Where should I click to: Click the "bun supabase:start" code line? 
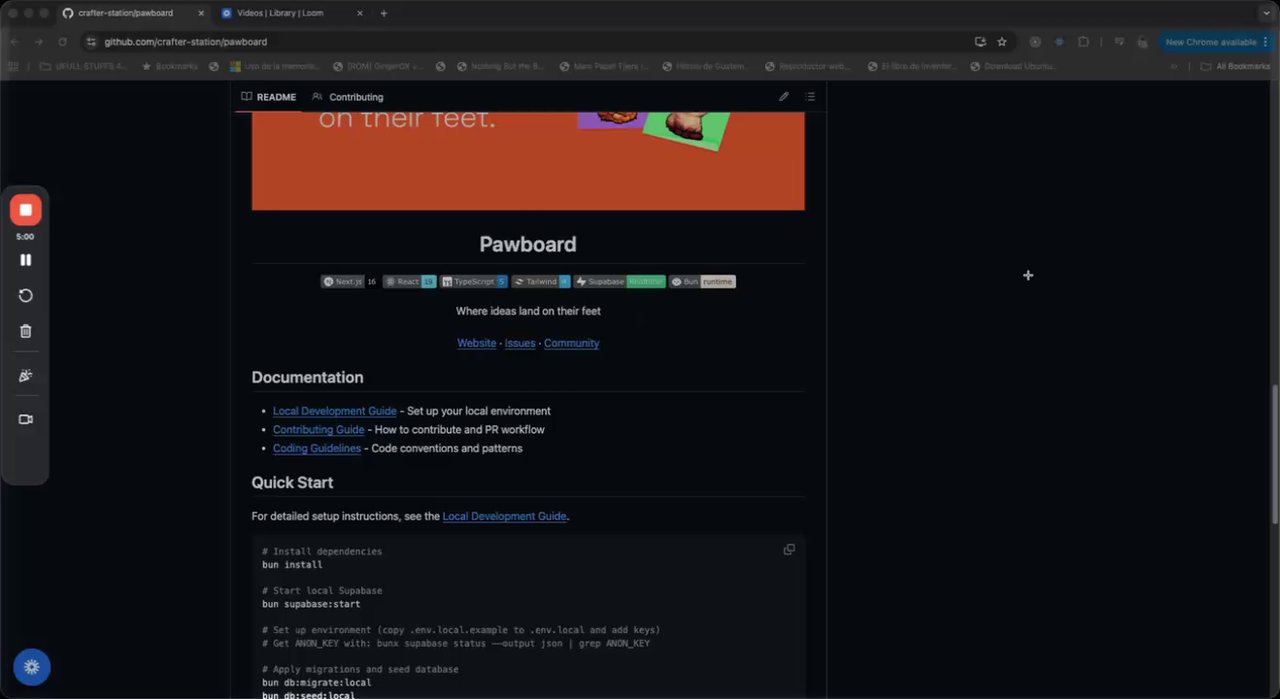[311, 604]
